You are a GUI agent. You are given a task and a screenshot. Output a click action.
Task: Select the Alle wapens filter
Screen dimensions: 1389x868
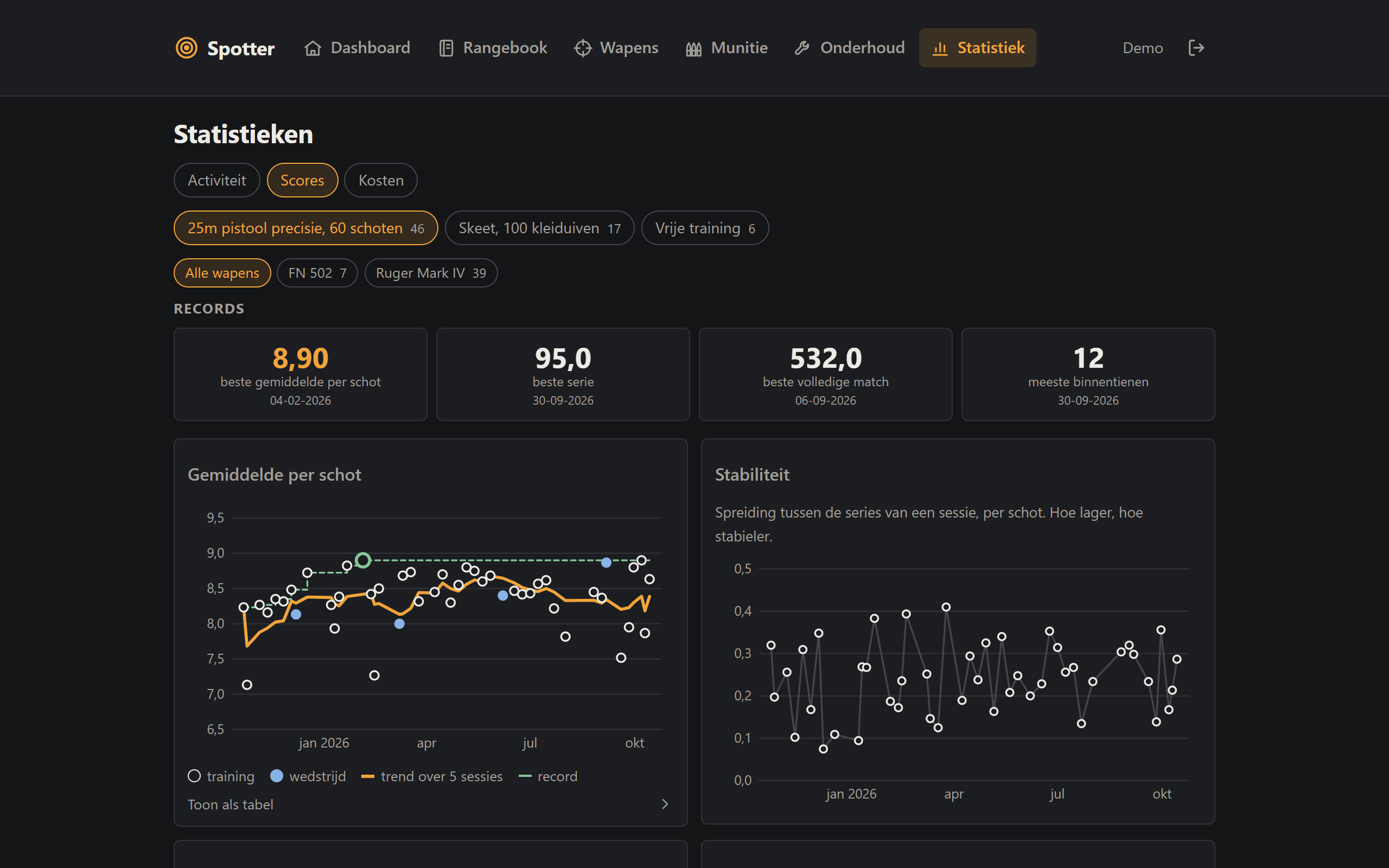point(222,273)
